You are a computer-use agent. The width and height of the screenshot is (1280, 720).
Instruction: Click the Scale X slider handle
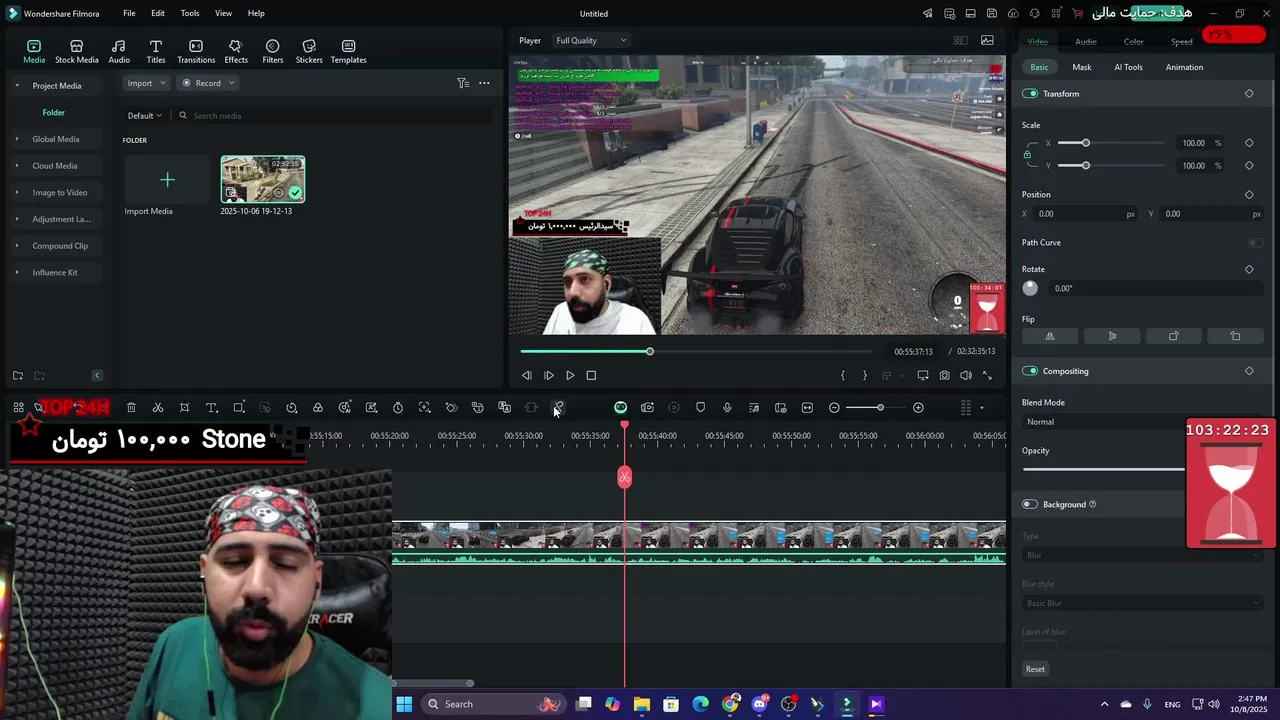1086,143
